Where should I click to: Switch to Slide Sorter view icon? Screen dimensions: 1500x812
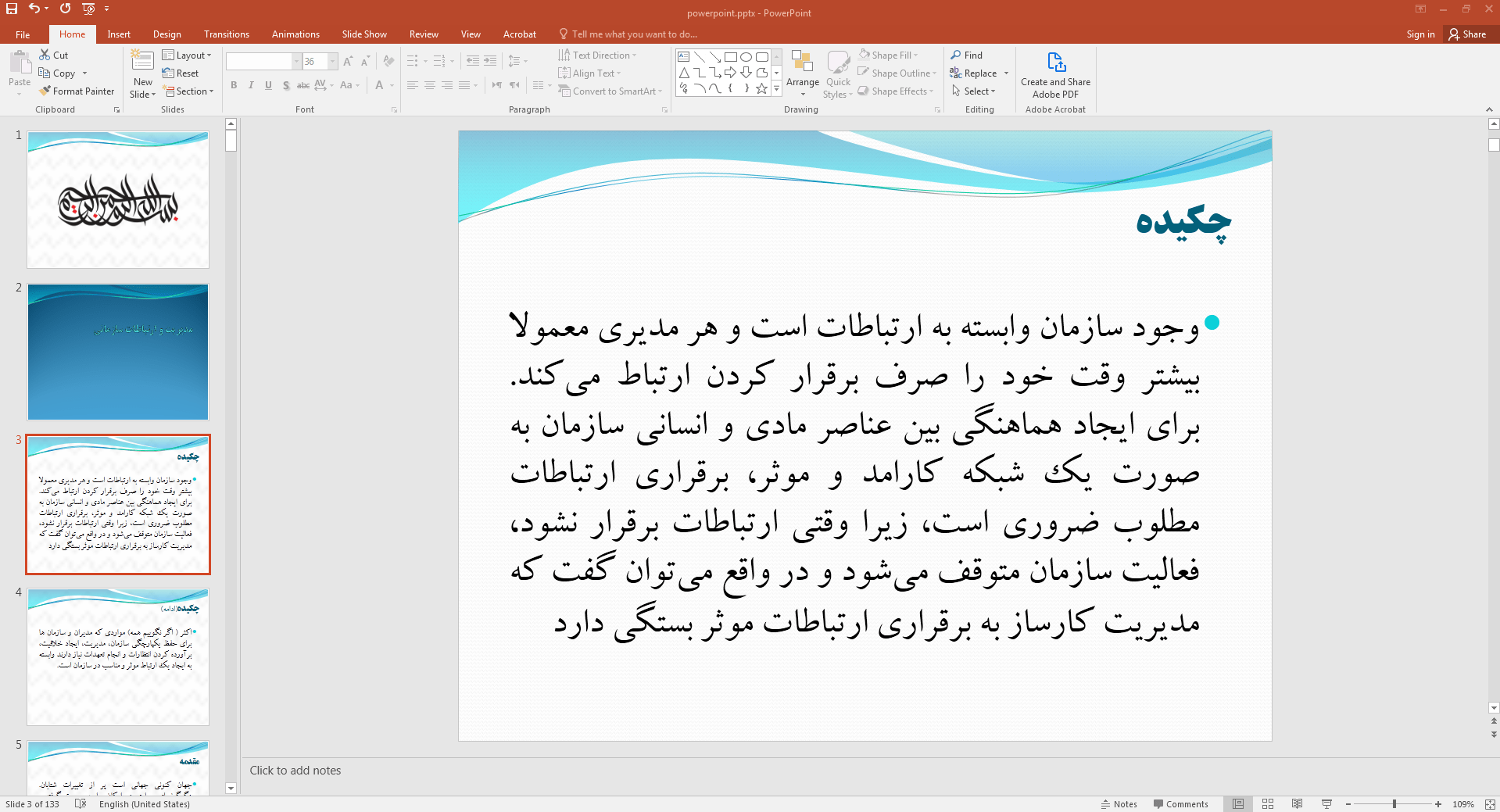tap(1268, 803)
